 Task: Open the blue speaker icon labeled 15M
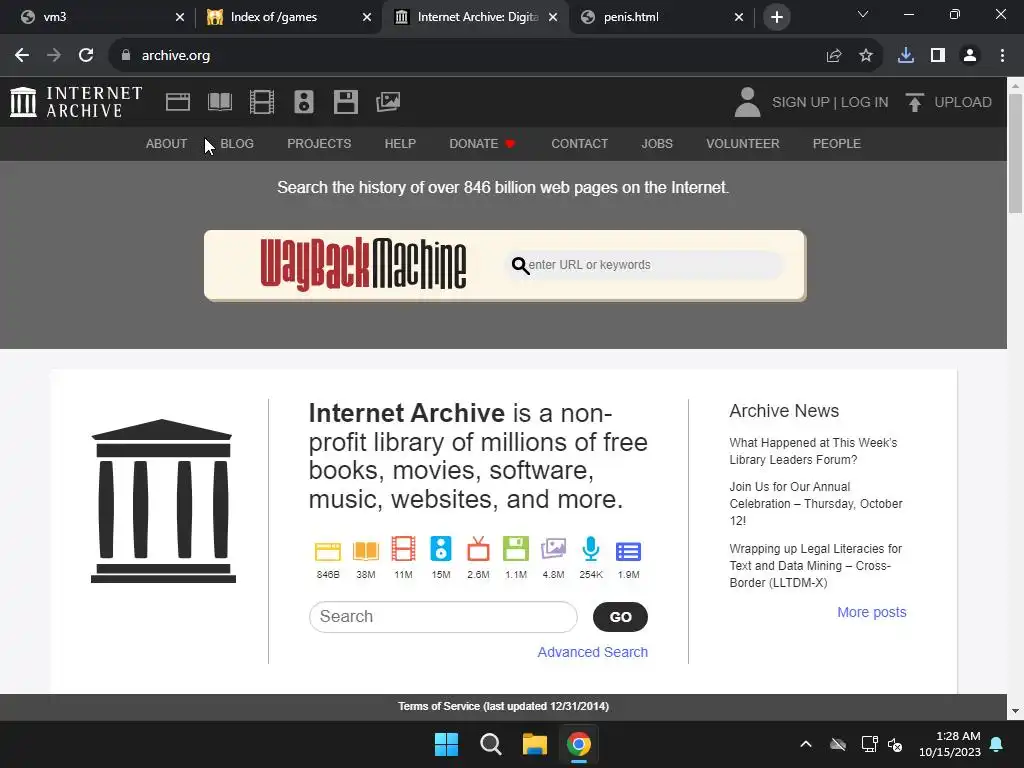441,549
